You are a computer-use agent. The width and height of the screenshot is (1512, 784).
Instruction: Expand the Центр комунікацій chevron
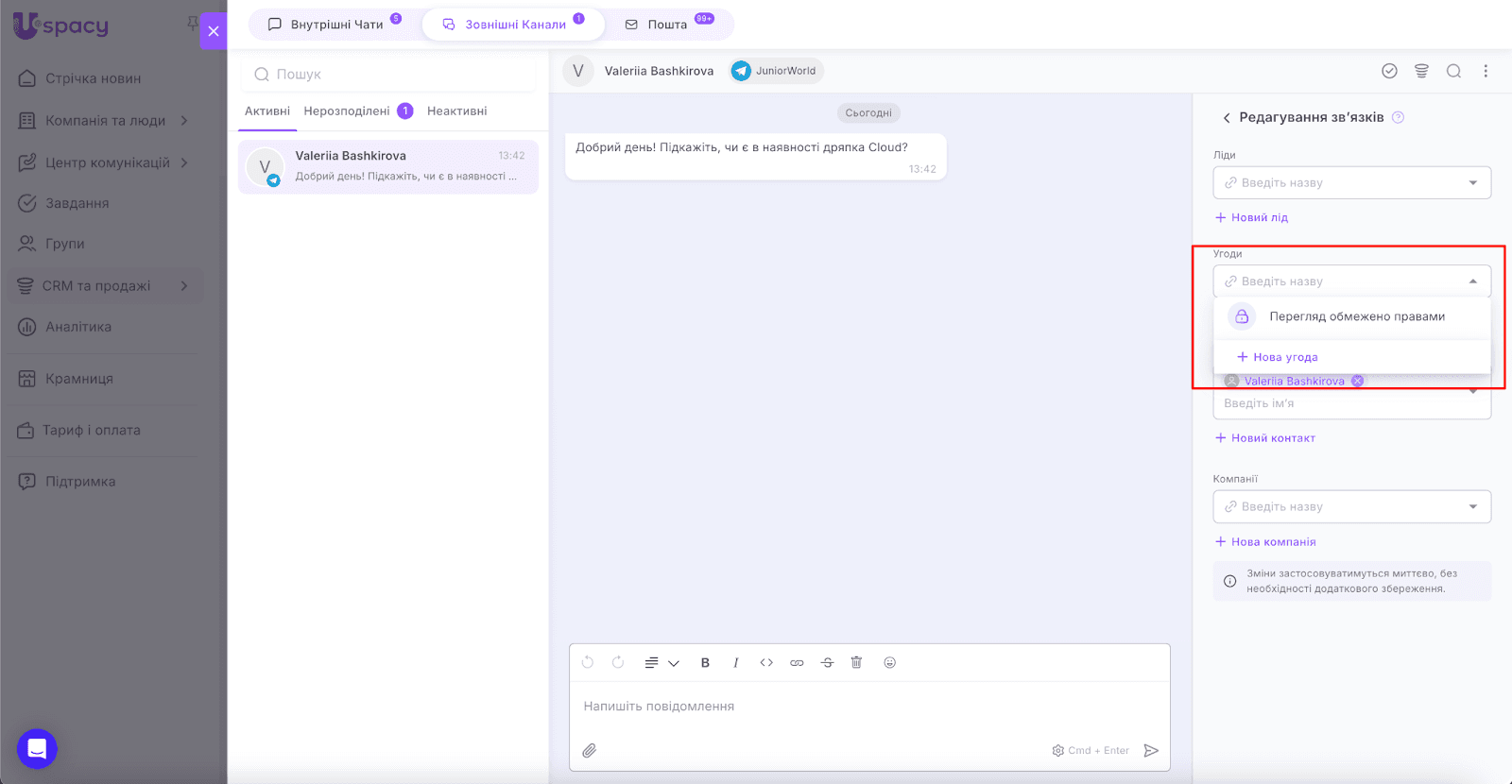[184, 162]
